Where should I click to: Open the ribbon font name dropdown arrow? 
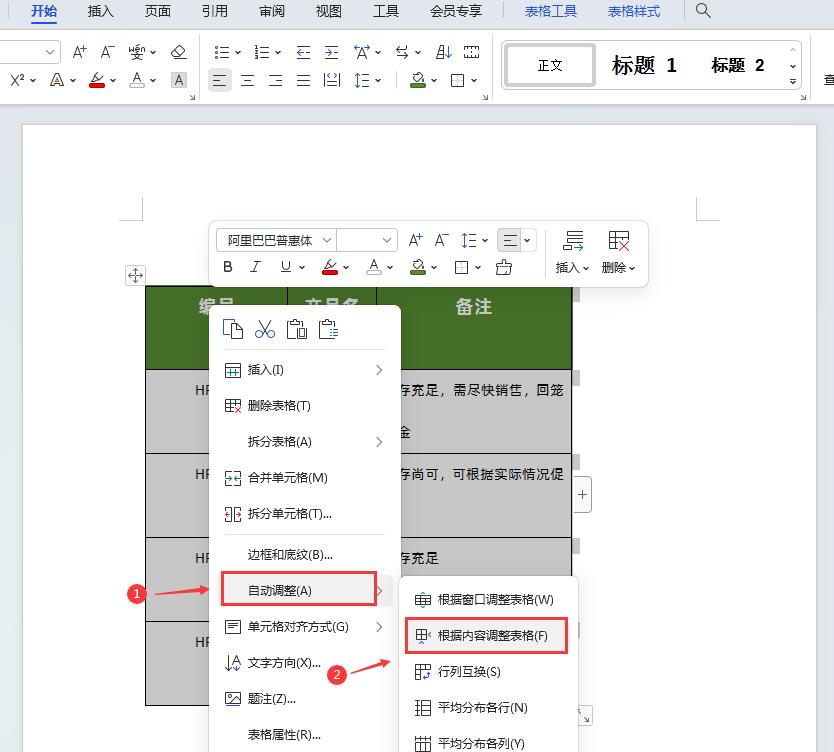[x=49, y=52]
